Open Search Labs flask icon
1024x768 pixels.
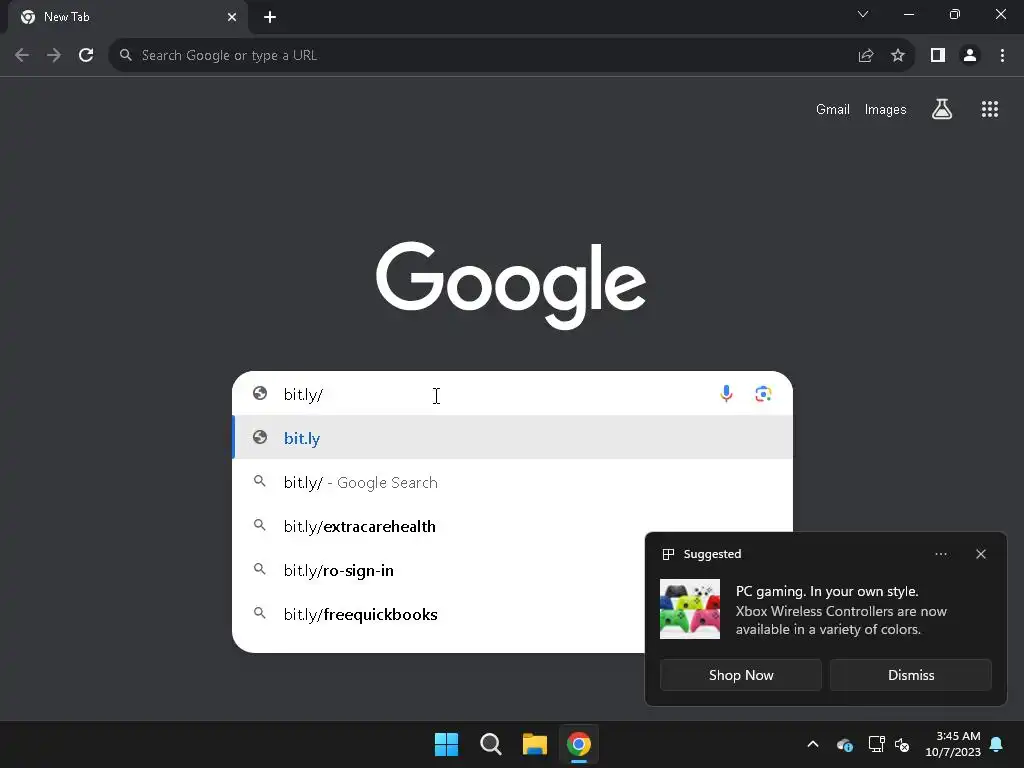point(942,109)
